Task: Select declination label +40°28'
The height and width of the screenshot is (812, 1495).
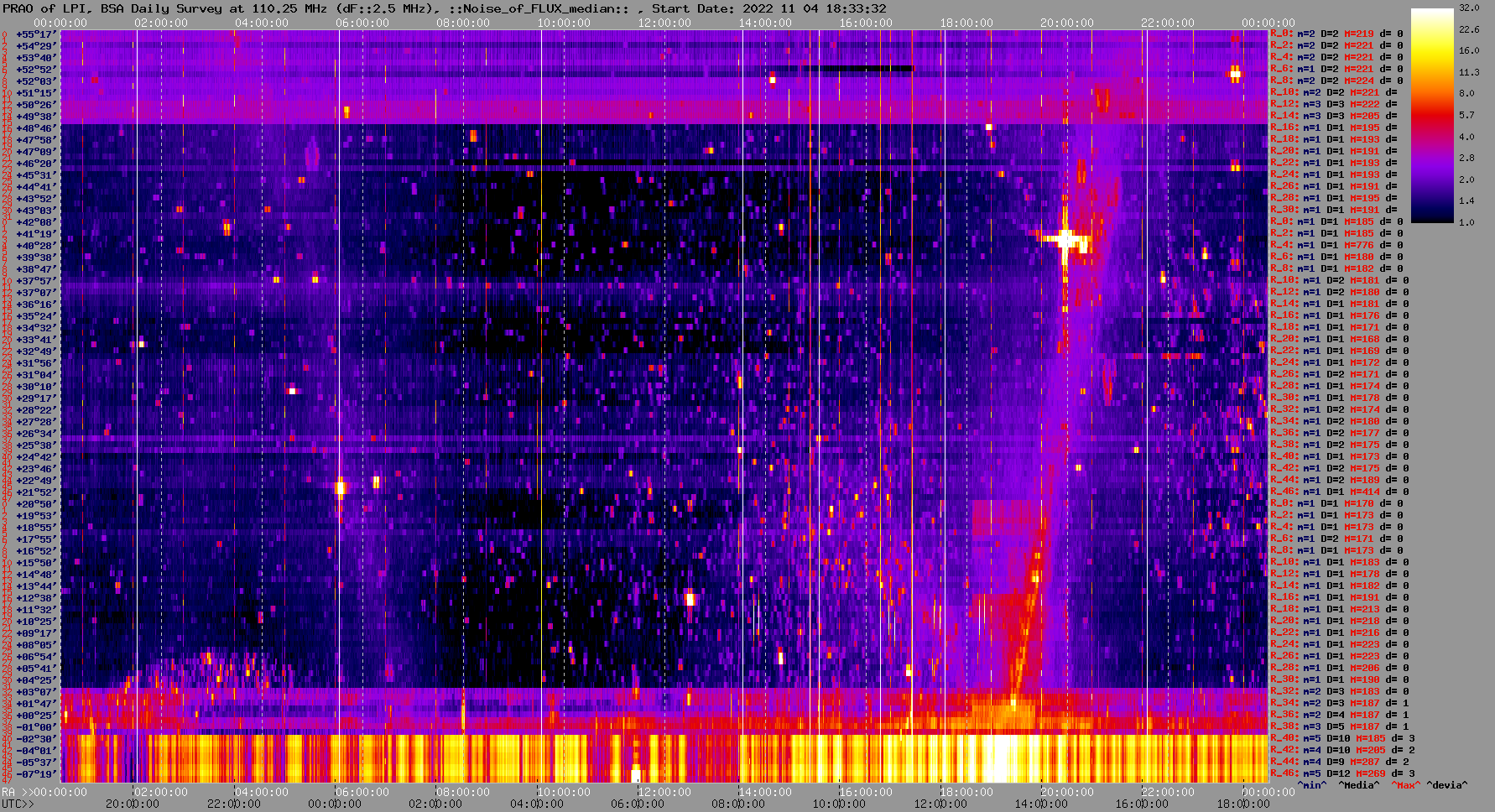Action: [35, 246]
